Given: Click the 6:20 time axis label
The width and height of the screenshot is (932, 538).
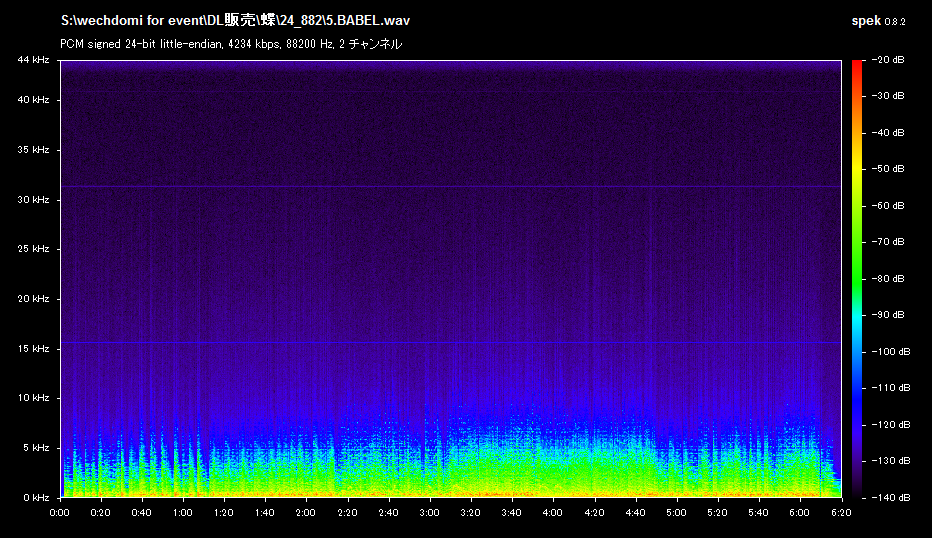Looking at the screenshot, I should (841, 512).
